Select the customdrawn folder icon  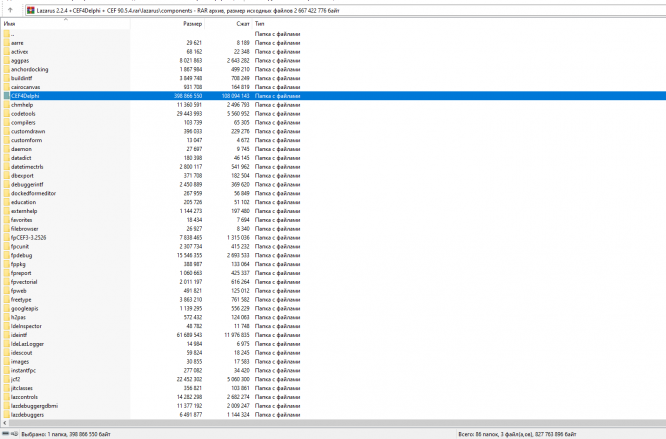tap(6, 132)
